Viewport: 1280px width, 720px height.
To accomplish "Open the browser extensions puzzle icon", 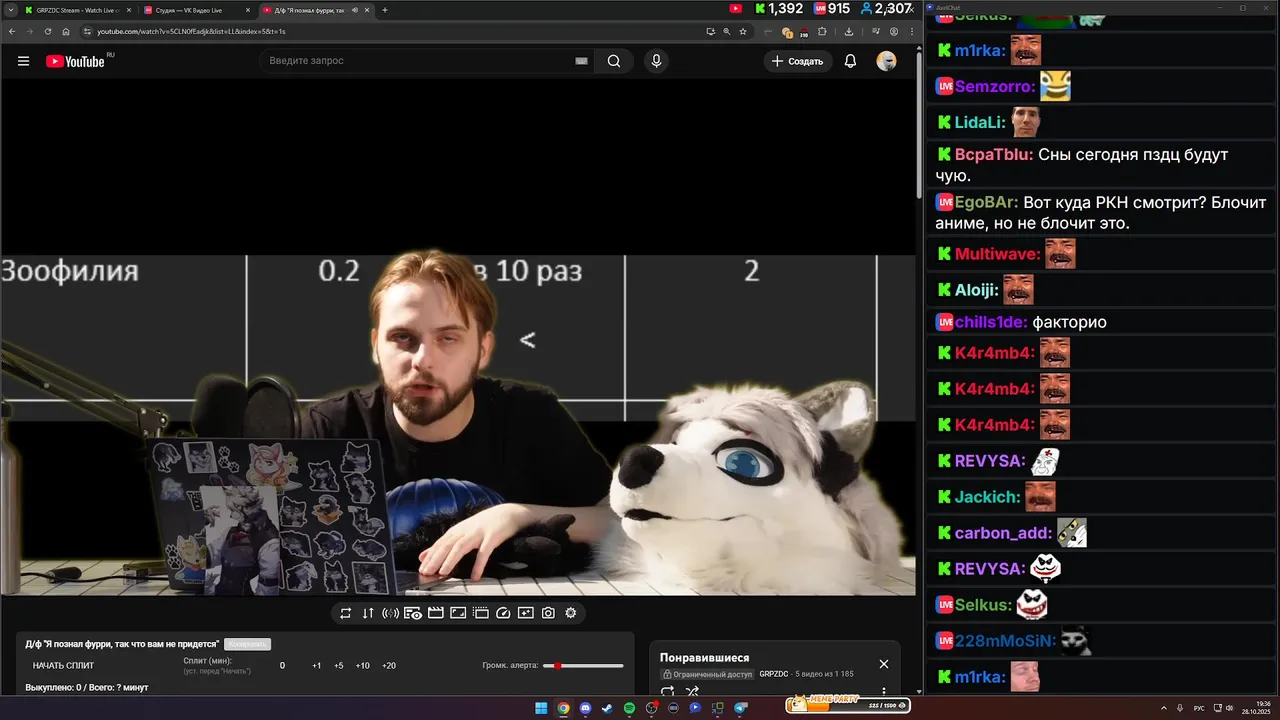I will coord(822,31).
